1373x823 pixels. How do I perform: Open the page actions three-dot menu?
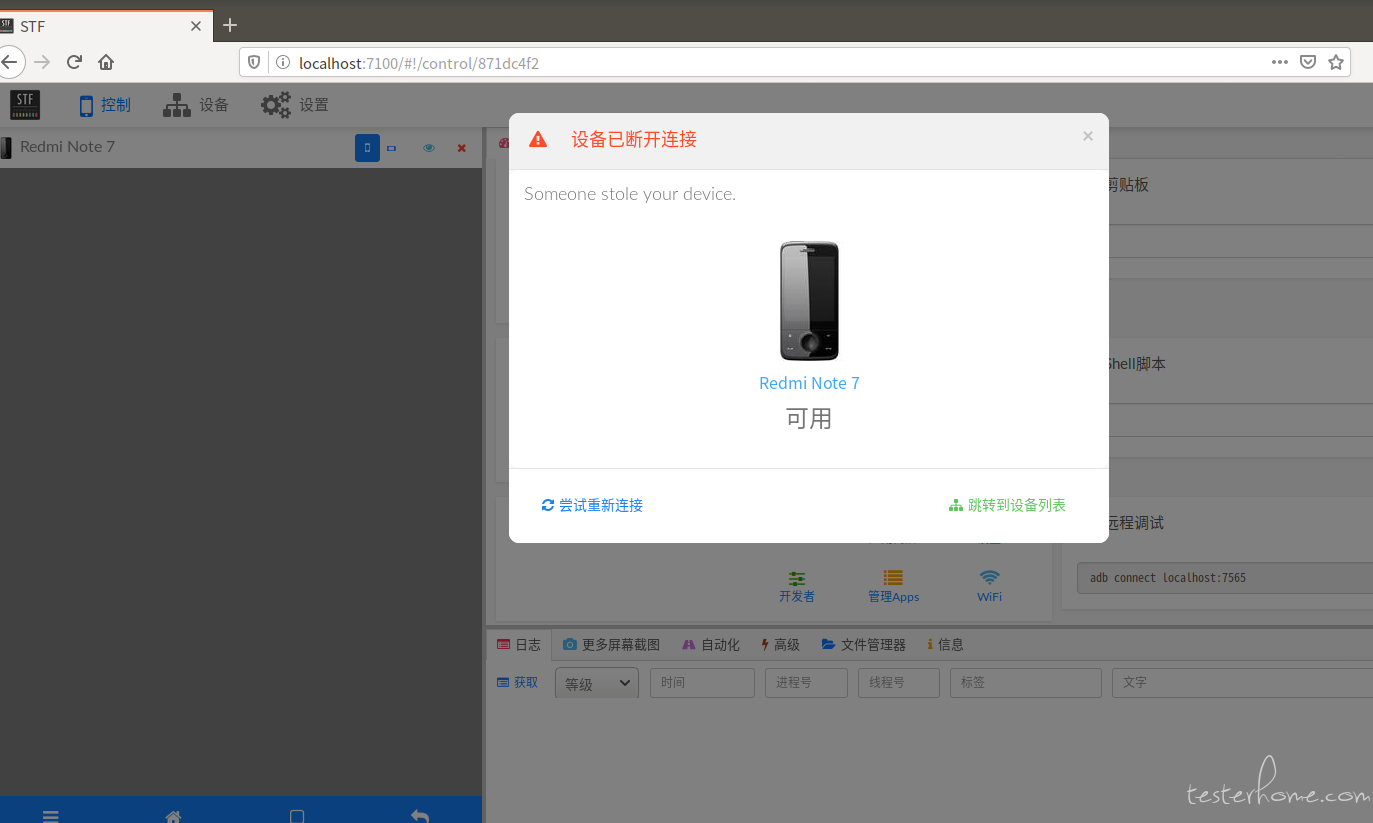coord(1280,62)
